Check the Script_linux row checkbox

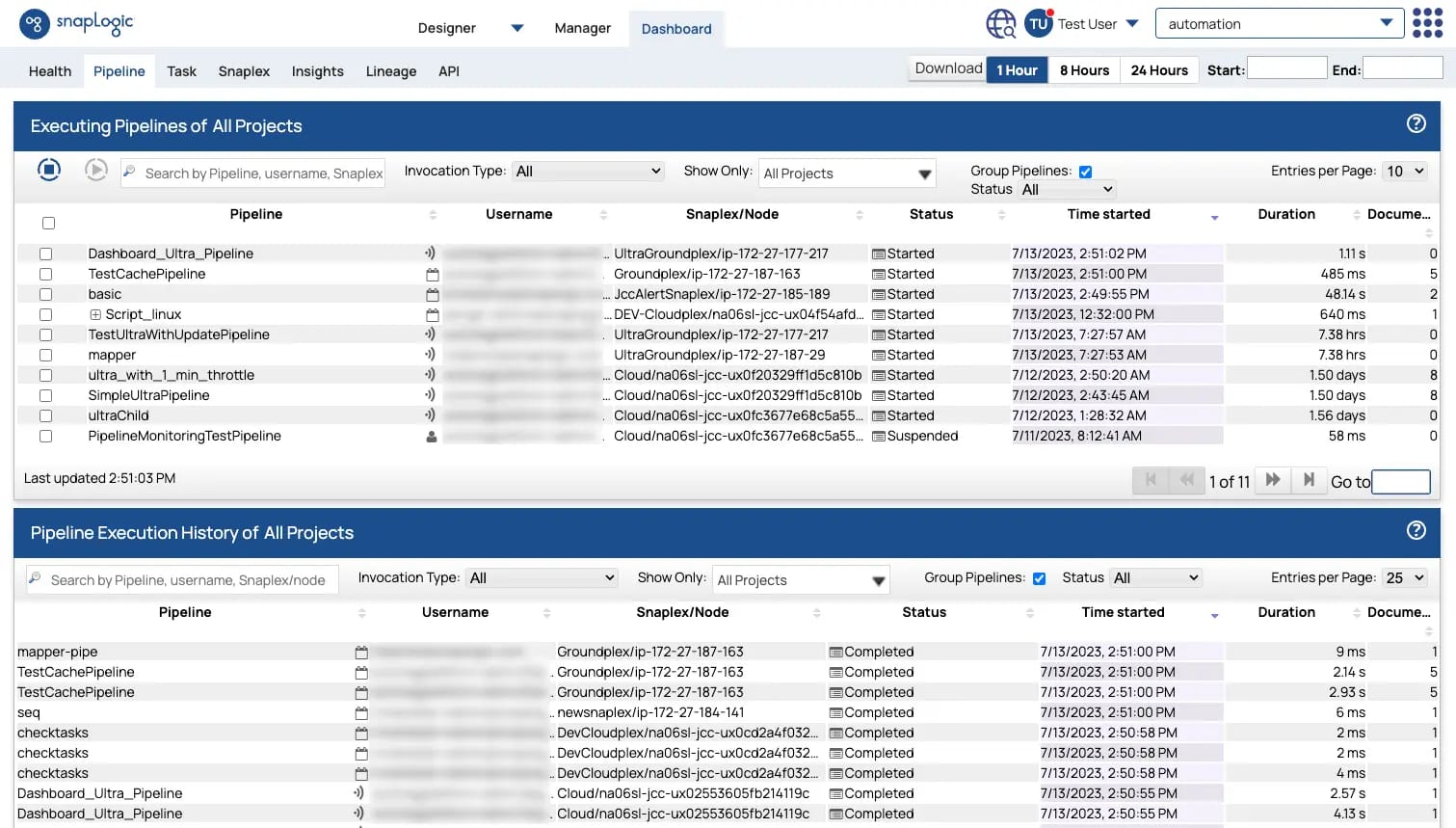tap(45, 314)
